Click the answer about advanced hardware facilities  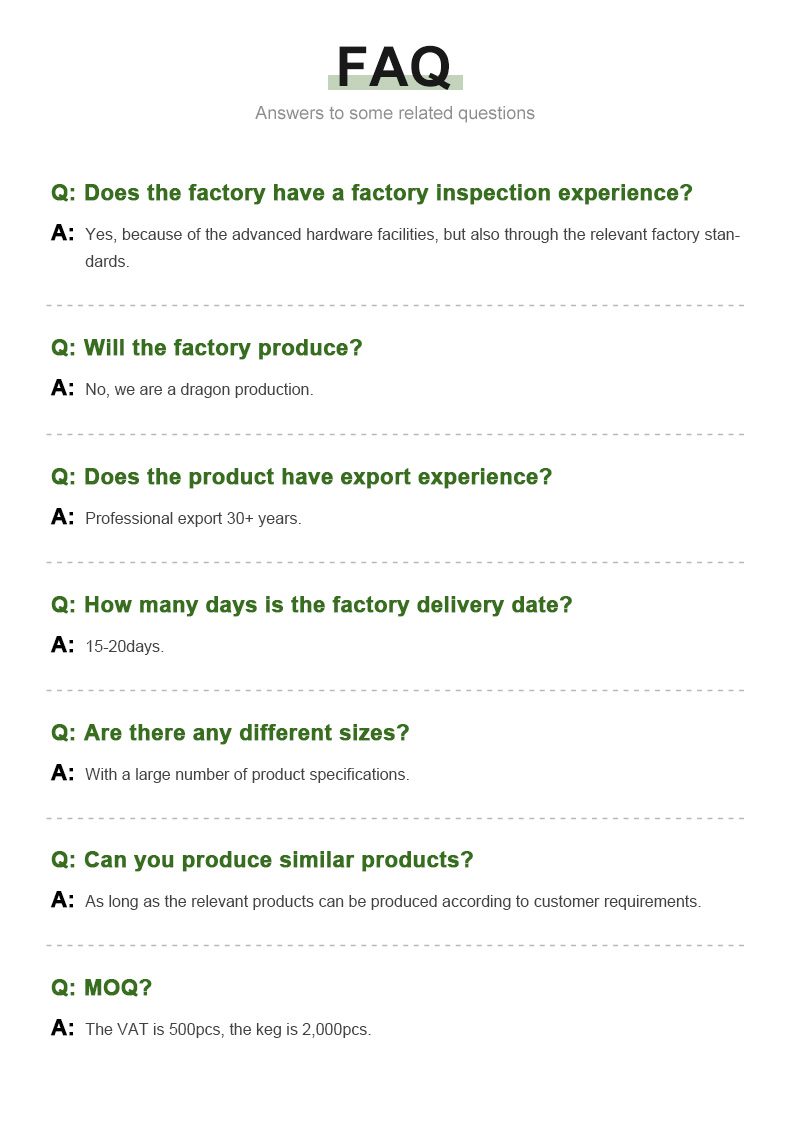coord(412,248)
